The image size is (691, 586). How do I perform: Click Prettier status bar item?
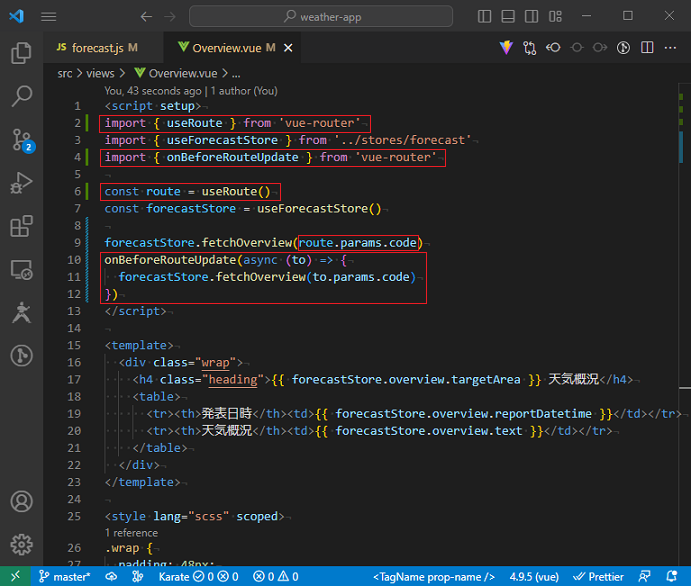pyautogui.click(x=598, y=577)
